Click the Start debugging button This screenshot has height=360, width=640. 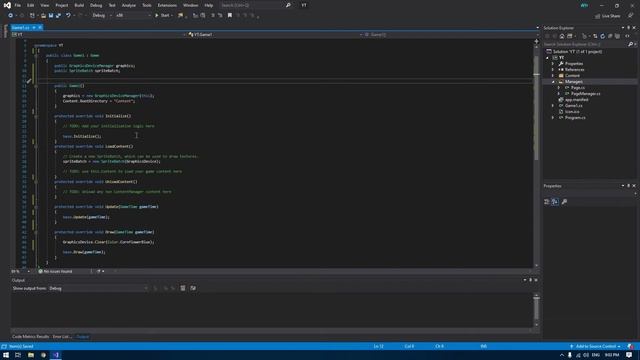click(162, 16)
